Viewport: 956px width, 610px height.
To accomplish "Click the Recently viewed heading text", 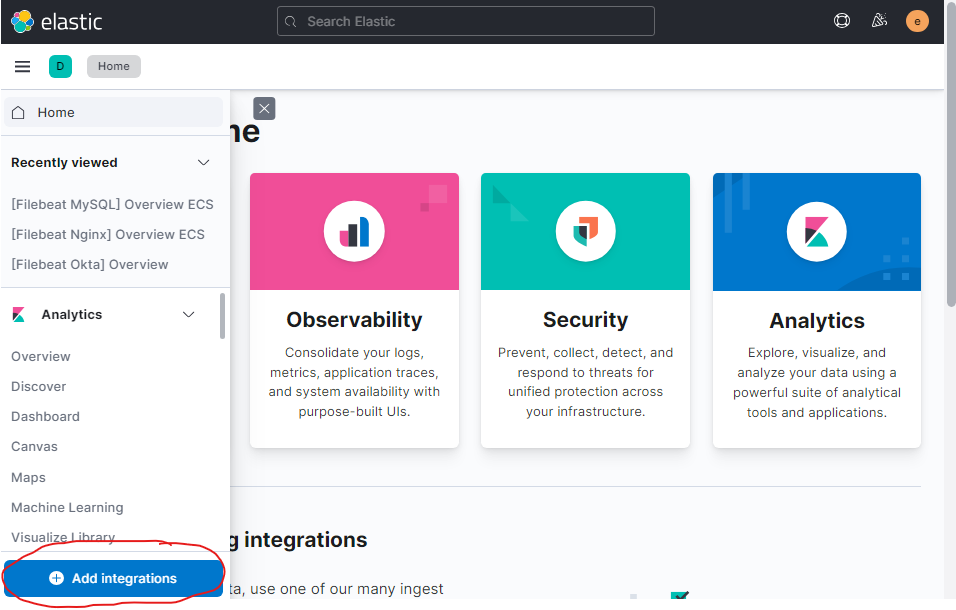I will click(64, 163).
